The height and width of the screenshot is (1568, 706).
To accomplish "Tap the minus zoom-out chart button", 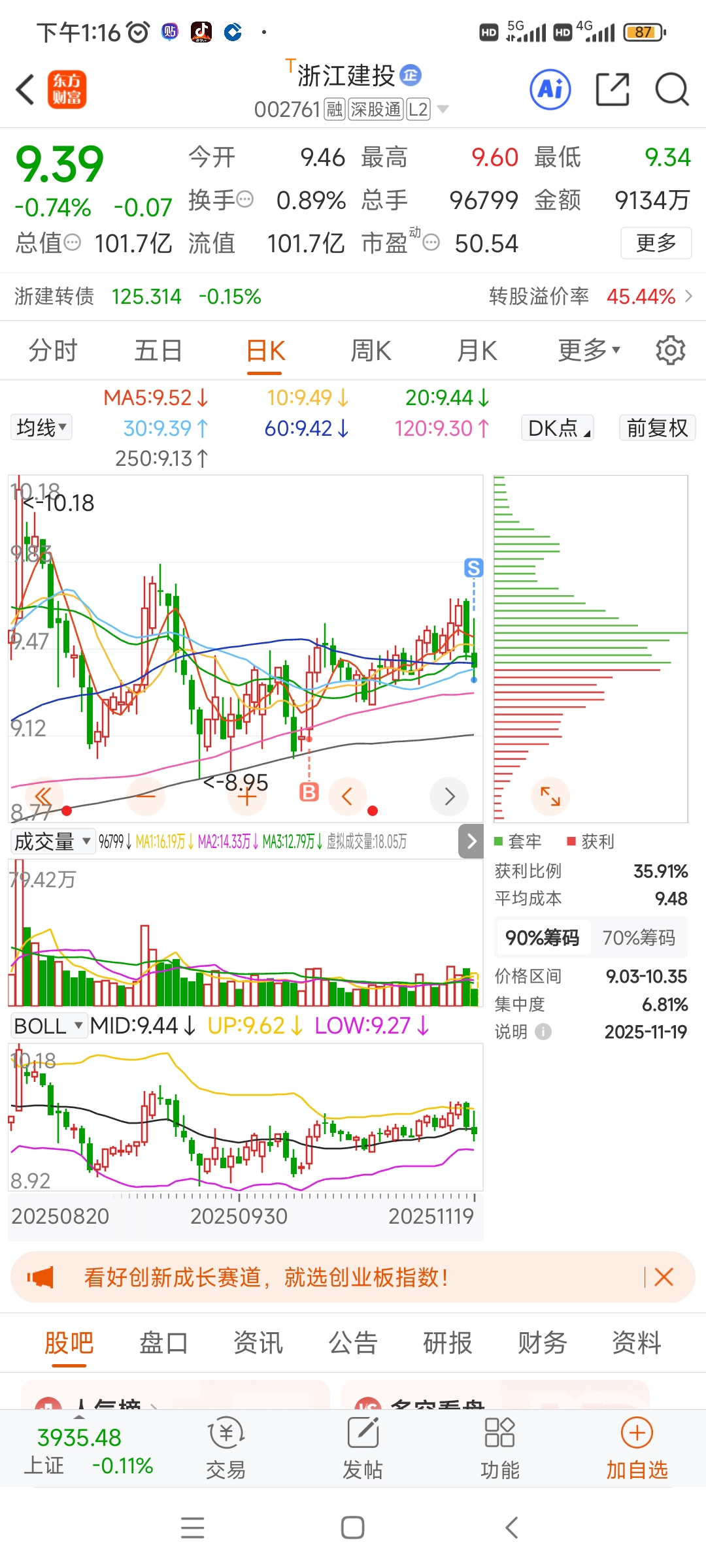I will [x=146, y=796].
